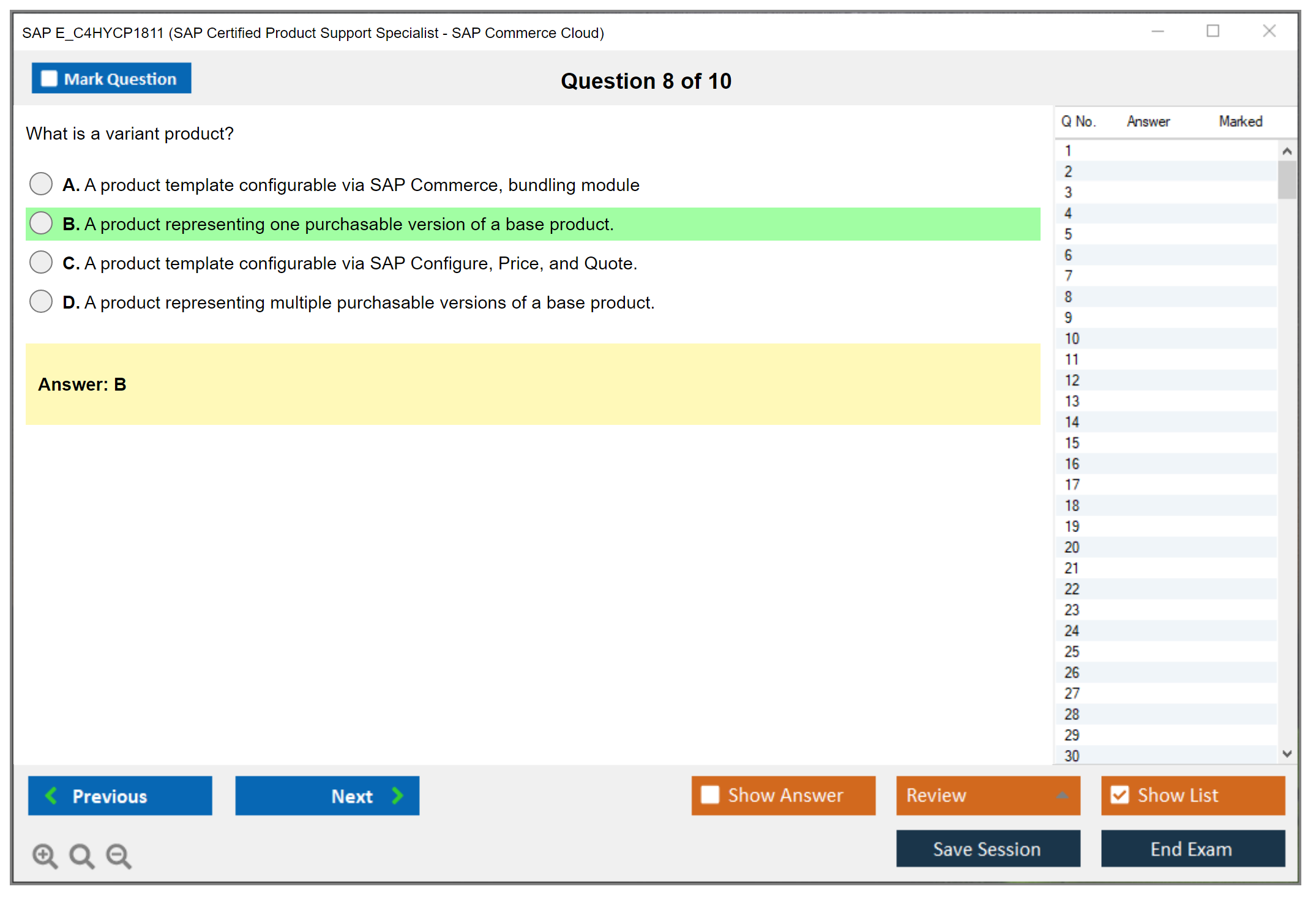This screenshot has width=1316, height=900.
Task: Click the question list scrollbar thumb
Action: (x=1287, y=180)
